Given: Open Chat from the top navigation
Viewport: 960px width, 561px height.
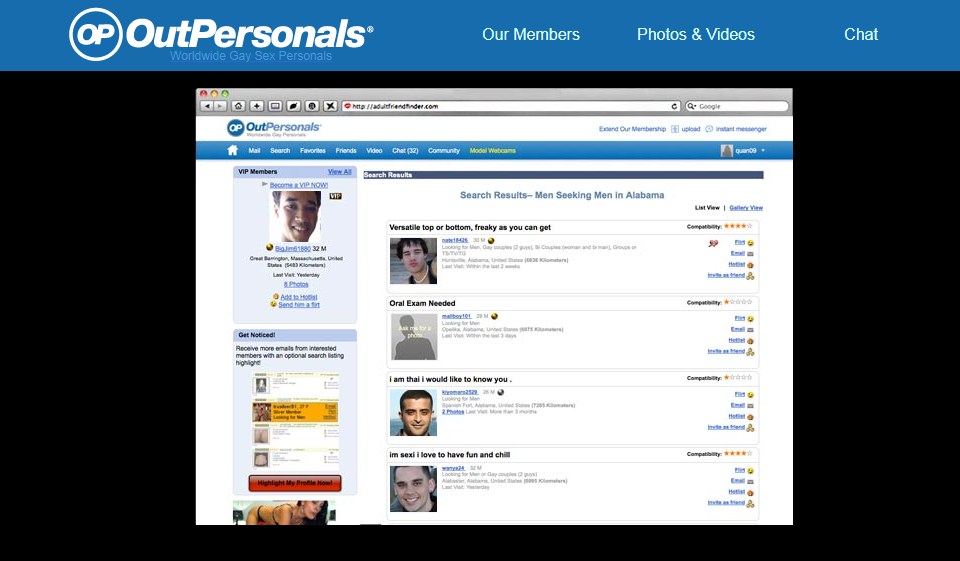Looking at the screenshot, I should tap(860, 34).
